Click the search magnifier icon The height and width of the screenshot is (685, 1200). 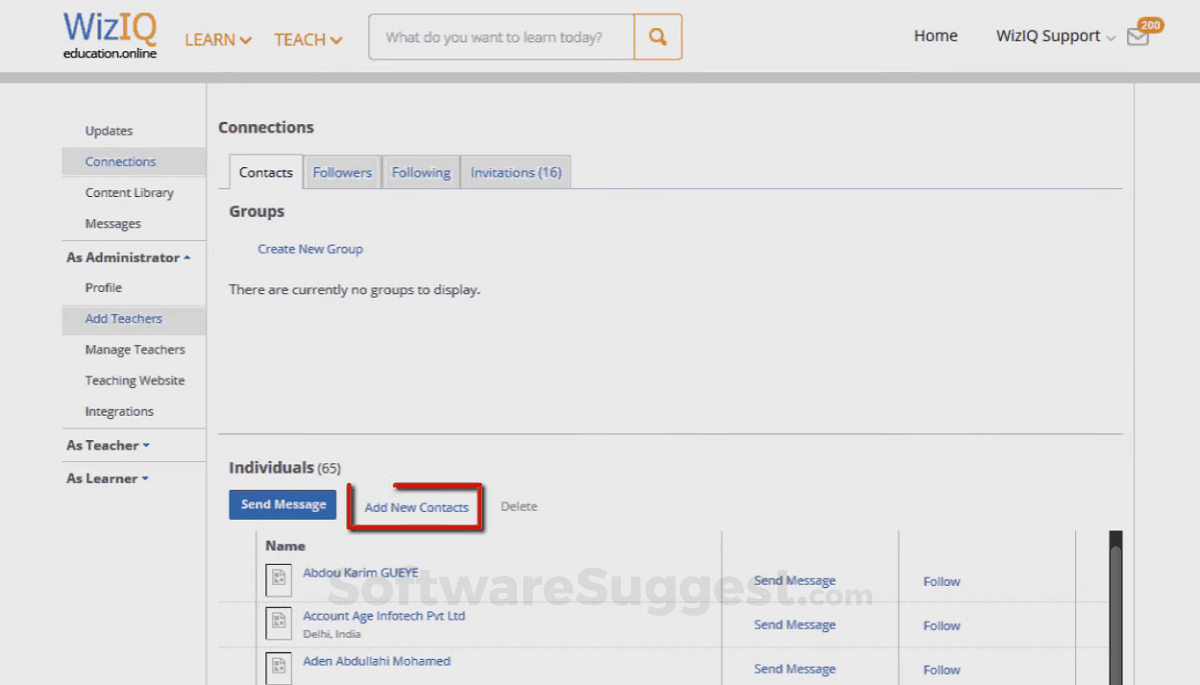click(x=657, y=36)
